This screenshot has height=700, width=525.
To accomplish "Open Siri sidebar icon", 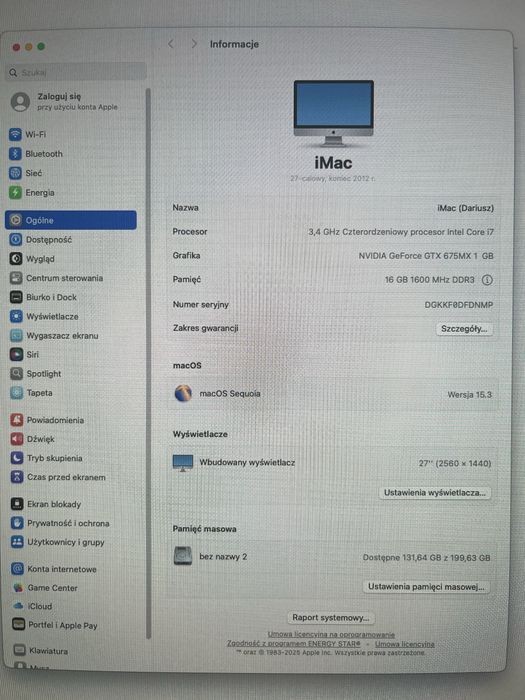I will click(17, 354).
